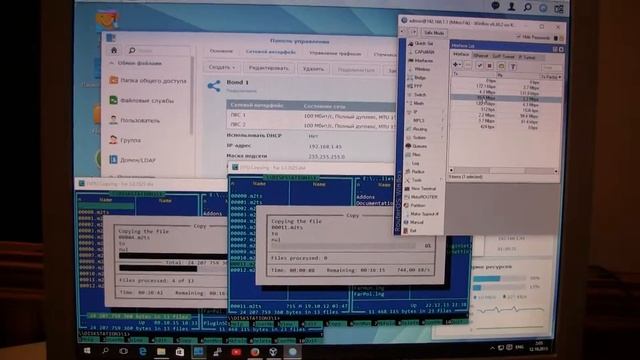Switch to the Сетевой интерфейс tab
The height and width of the screenshot is (360, 640).
[x=271, y=52]
